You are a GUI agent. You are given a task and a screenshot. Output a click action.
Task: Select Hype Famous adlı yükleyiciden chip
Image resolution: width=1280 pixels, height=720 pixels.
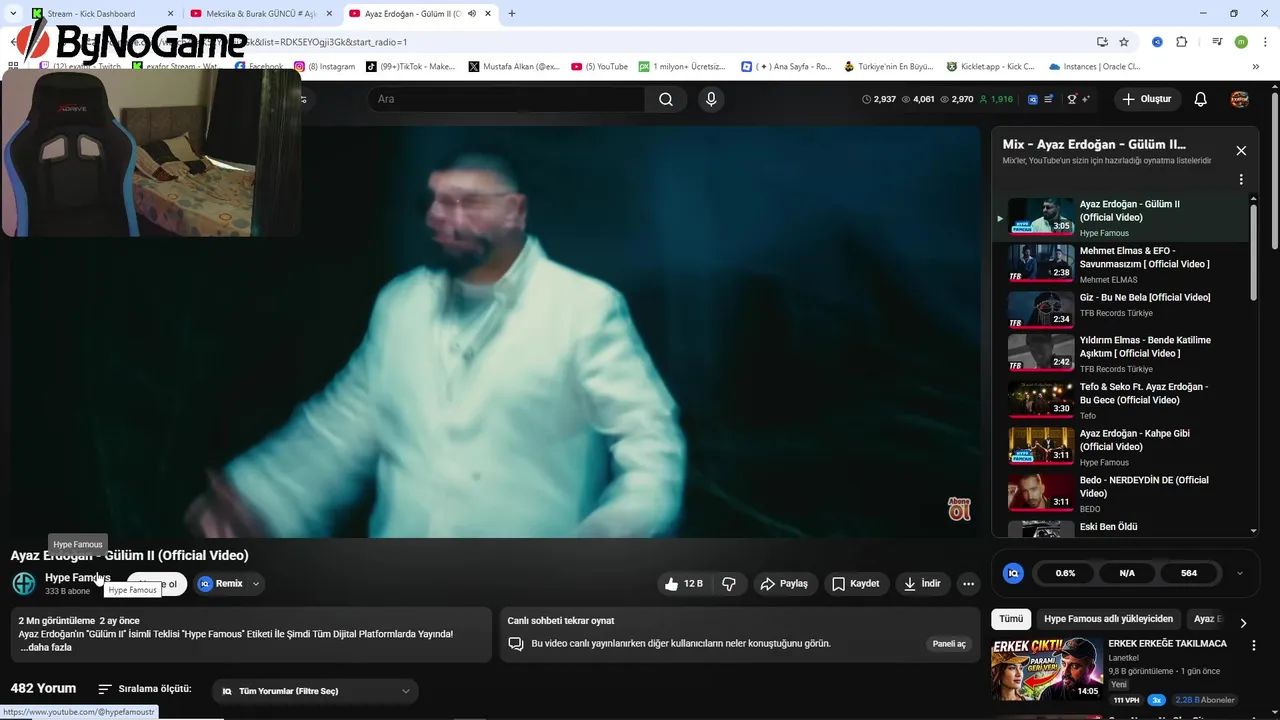[1108, 619]
